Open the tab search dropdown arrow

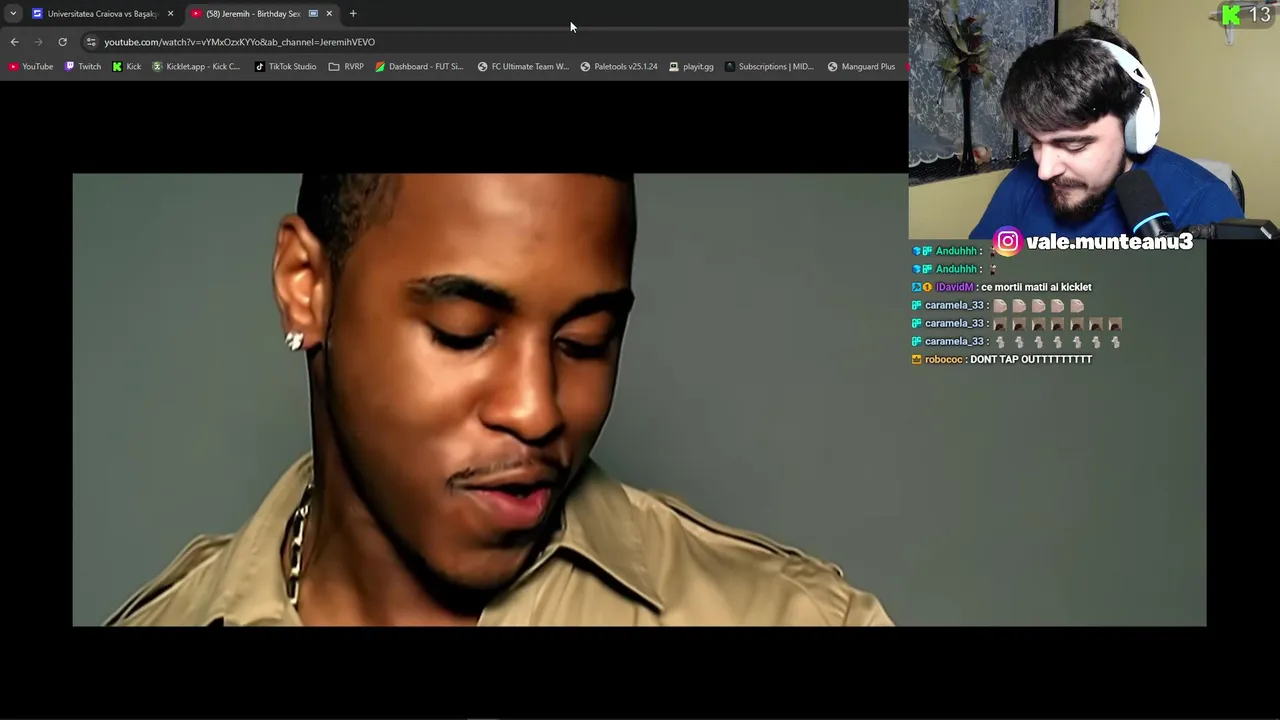click(13, 13)
